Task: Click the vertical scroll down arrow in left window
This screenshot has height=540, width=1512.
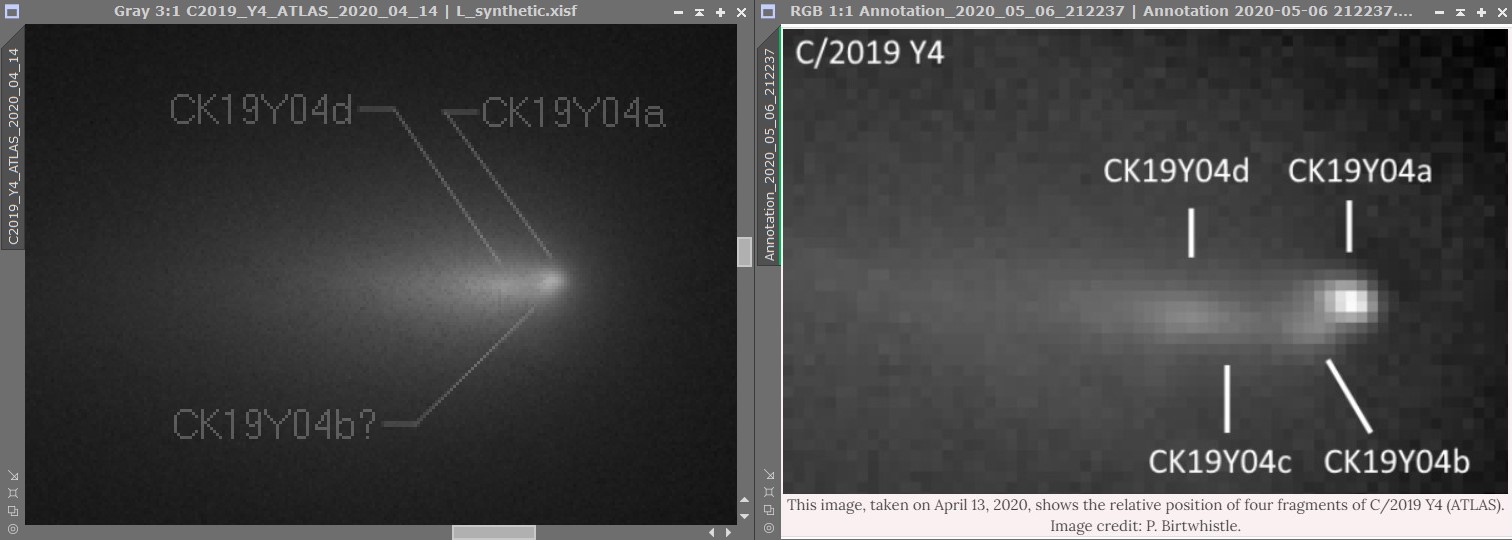Action: (x=744, y=516)
